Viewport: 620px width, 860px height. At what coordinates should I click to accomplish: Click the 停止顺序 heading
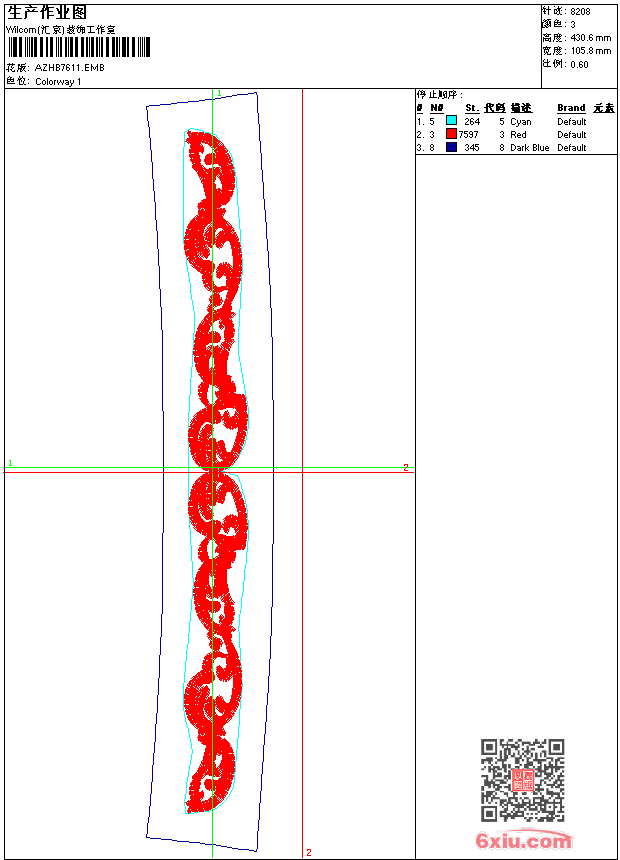click(439, 95)
